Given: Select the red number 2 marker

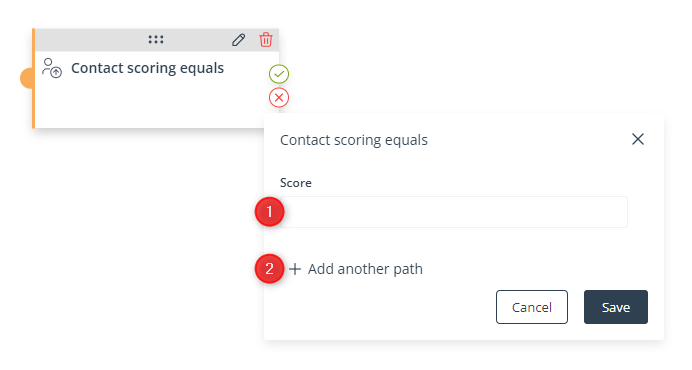Looking at the screenshot, I should (x=269, y=268).
